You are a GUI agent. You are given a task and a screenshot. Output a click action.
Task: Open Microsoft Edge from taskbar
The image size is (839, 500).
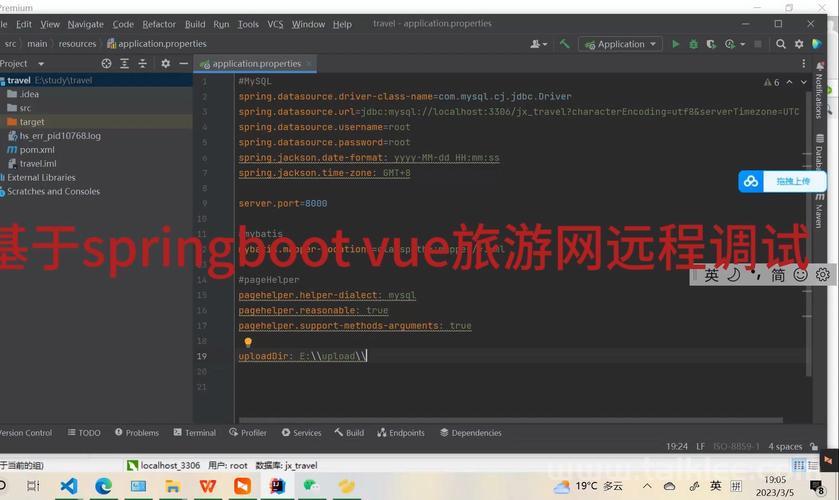pyautogui.click(x=103, y=486)
